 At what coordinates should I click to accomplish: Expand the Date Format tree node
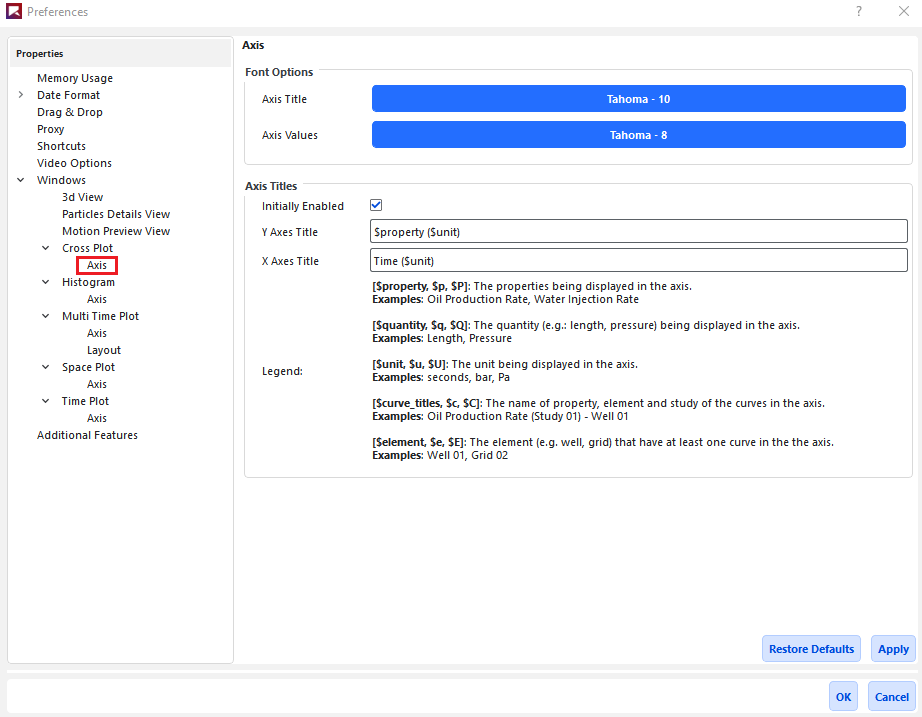pyautogui.click(x=21, y=95)
